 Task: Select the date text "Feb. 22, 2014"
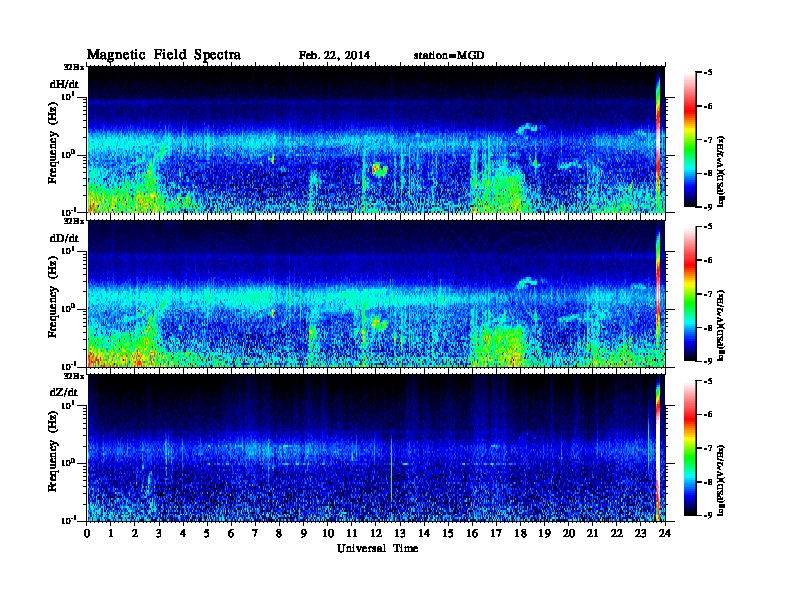point(334,55)
